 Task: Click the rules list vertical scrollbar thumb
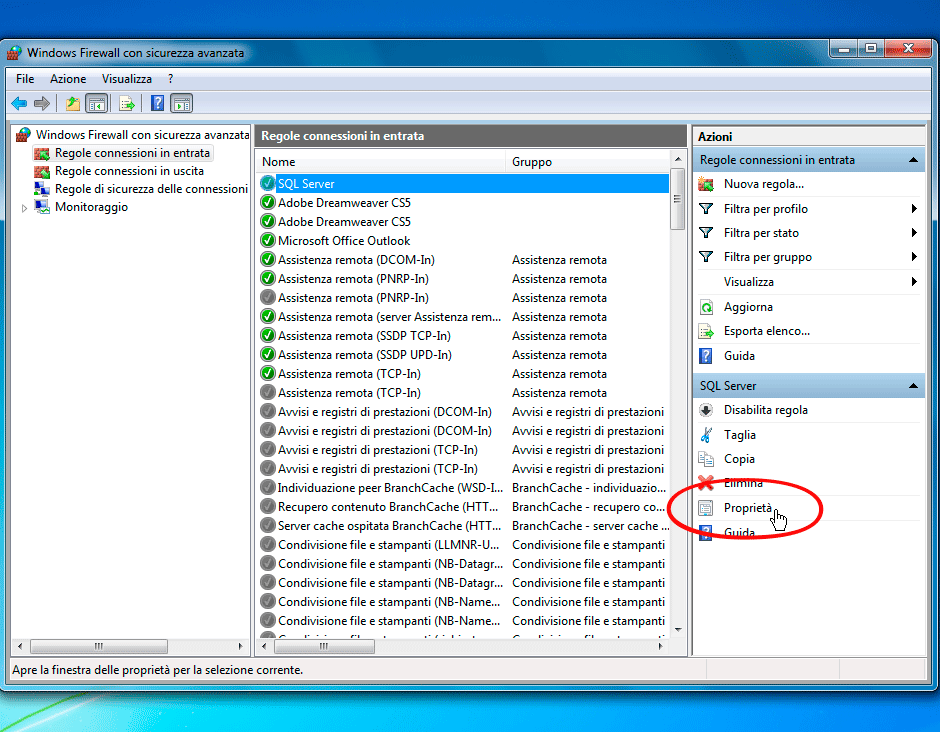(x=677, y=200)
